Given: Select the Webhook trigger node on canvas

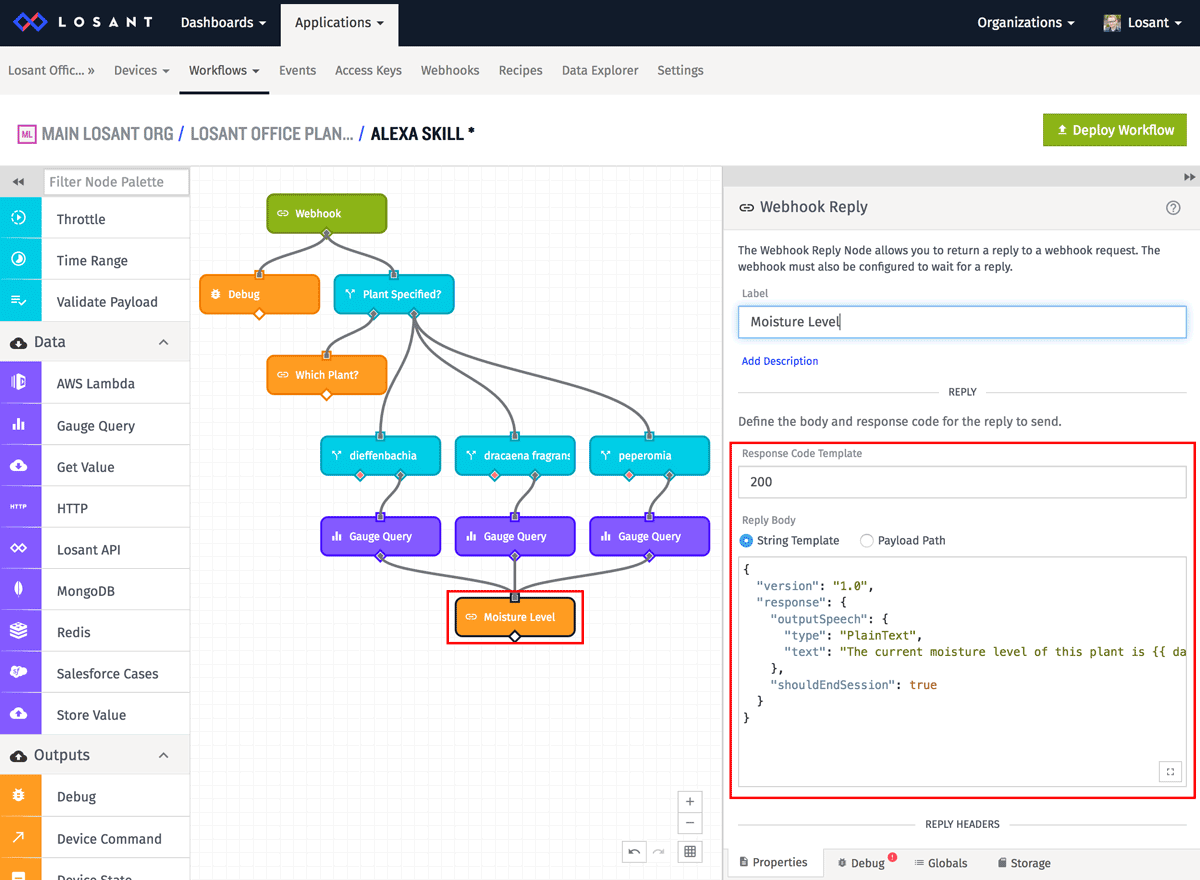Looking at the screenshot, I should (326, 213).
